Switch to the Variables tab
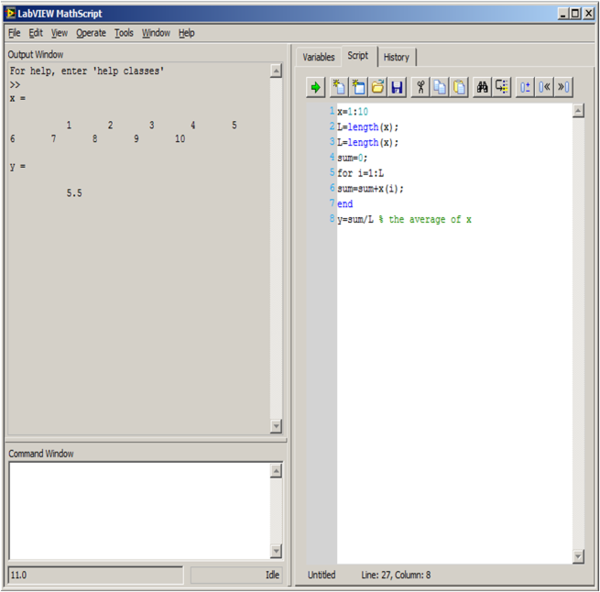Image resolution: width=600 pixels, height=592 pixels. [318, 57]
